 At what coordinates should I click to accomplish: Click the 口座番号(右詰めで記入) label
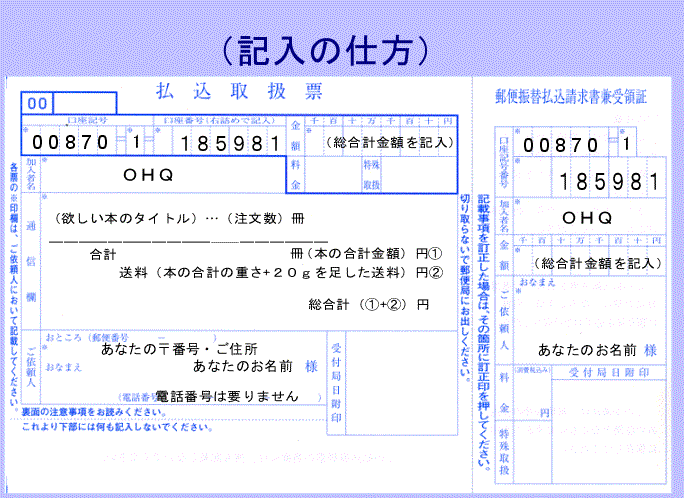coord(219,120)
